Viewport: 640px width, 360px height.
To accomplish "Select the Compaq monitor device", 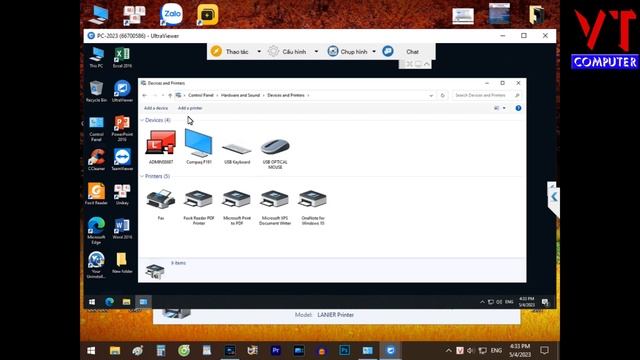I will point(199,147).
